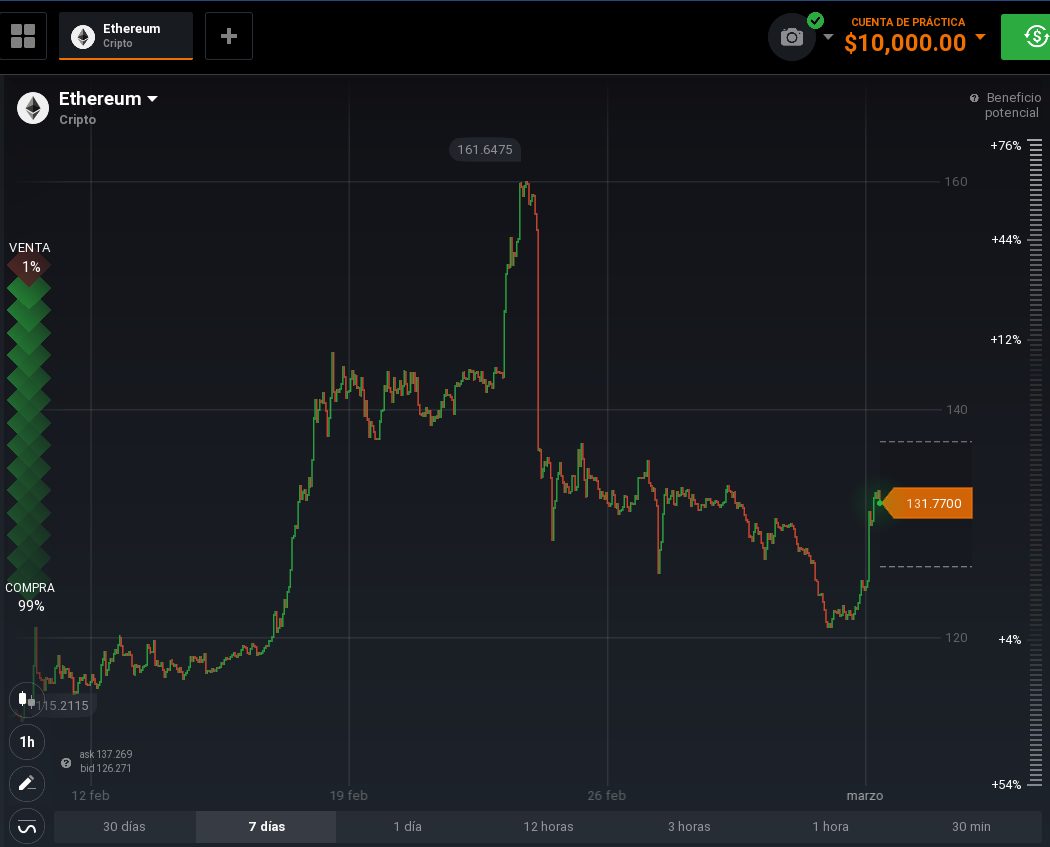Click the 19 feb date label
This screenshot has height=847, width=1050.
349,795
